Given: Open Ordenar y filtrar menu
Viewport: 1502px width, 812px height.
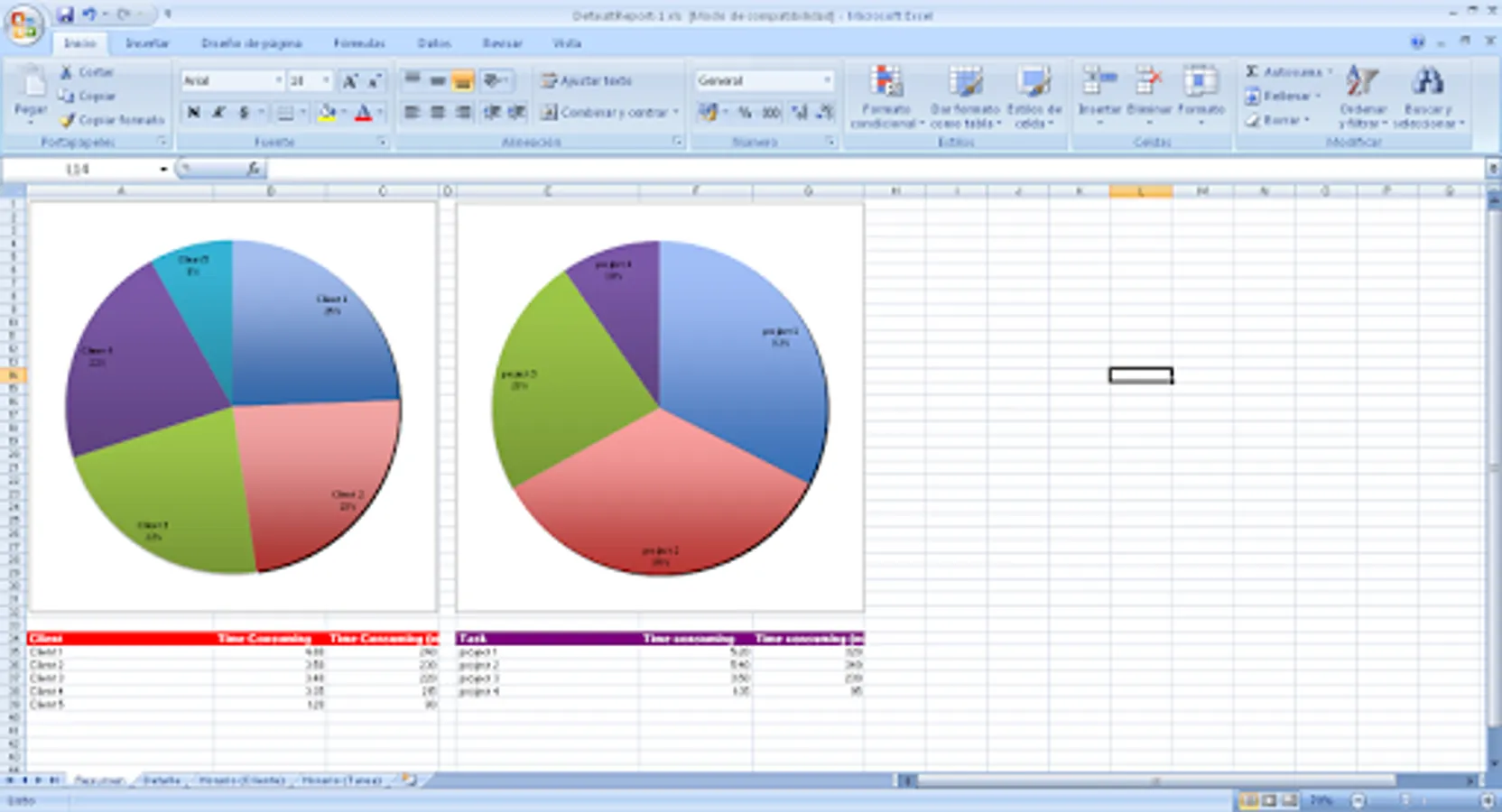Looking at the screenshot, I should [1362, 97].
